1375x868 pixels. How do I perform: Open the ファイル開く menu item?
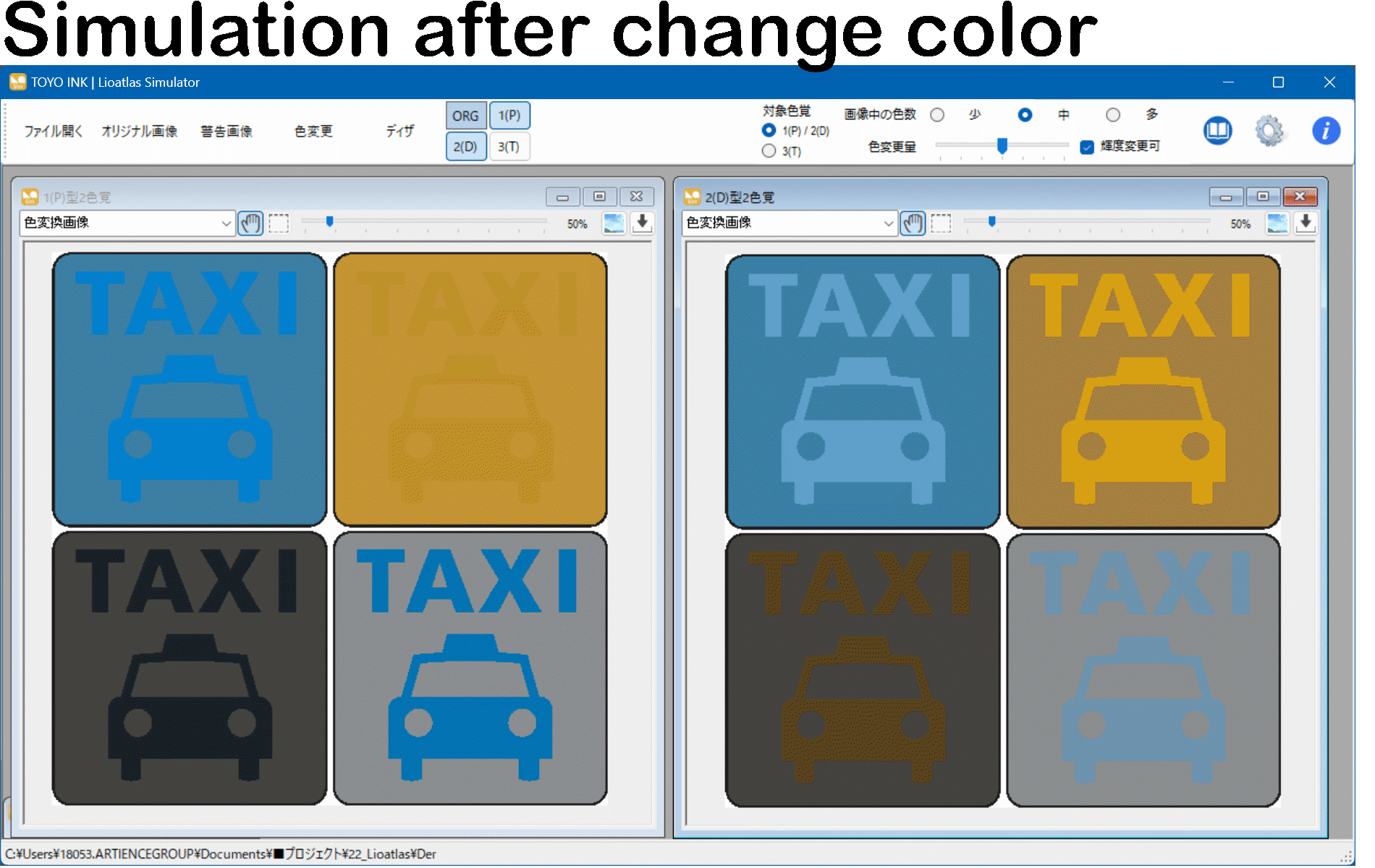(x=54, y=131)
